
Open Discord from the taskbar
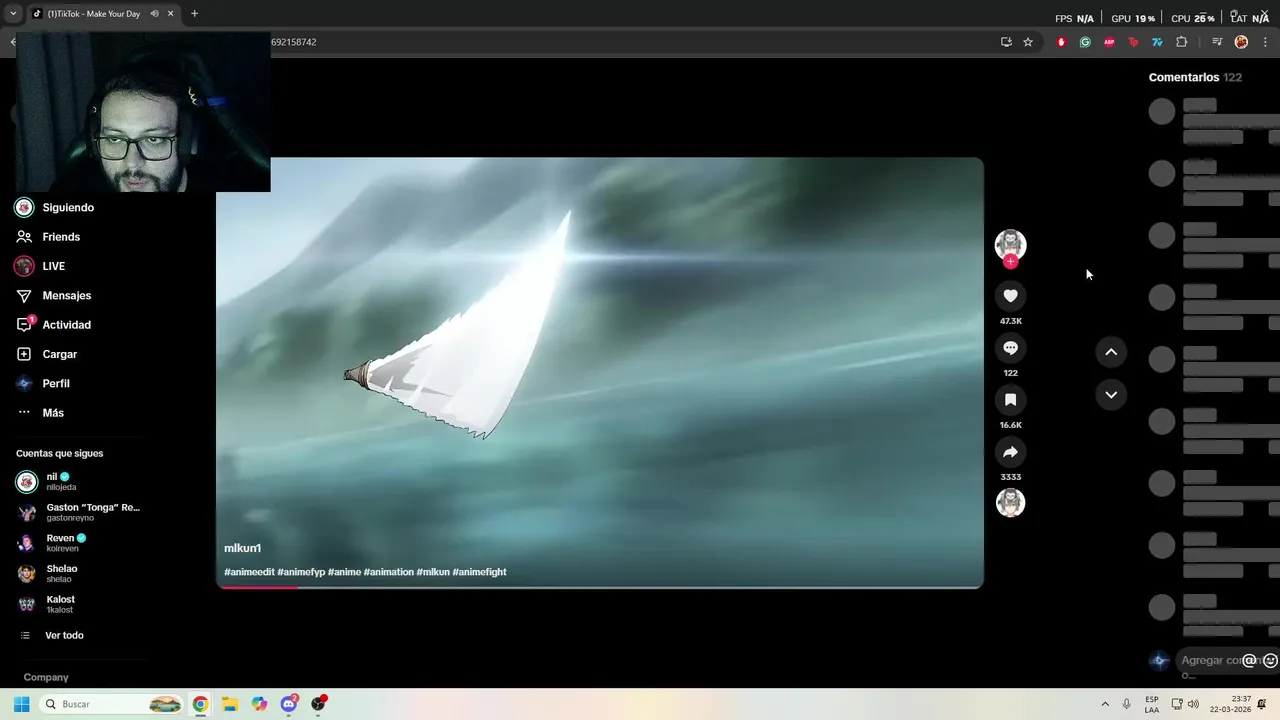tap(289, 704)
